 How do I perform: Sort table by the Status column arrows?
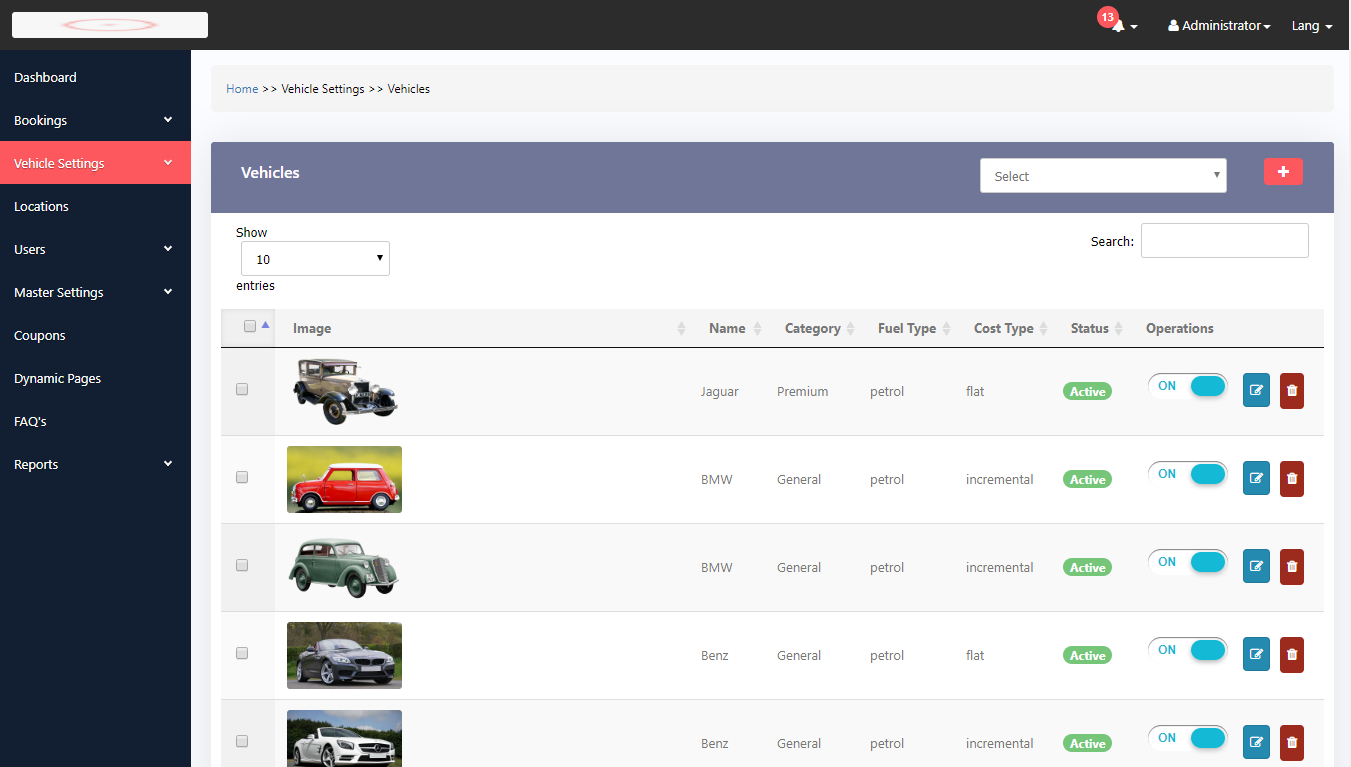1119,329
